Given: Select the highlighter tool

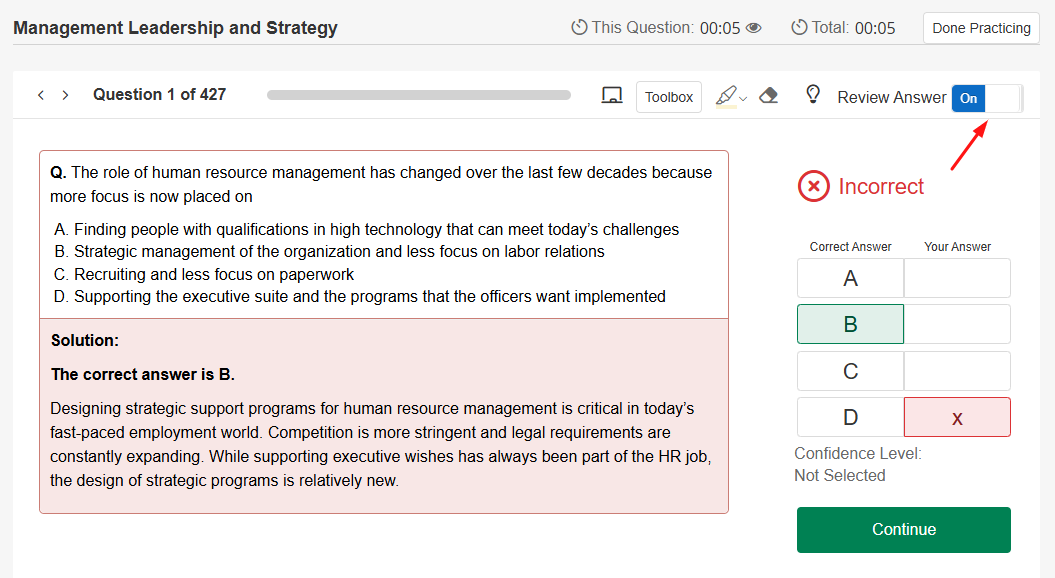Looking at the screenshot, I should coord(726,96).
